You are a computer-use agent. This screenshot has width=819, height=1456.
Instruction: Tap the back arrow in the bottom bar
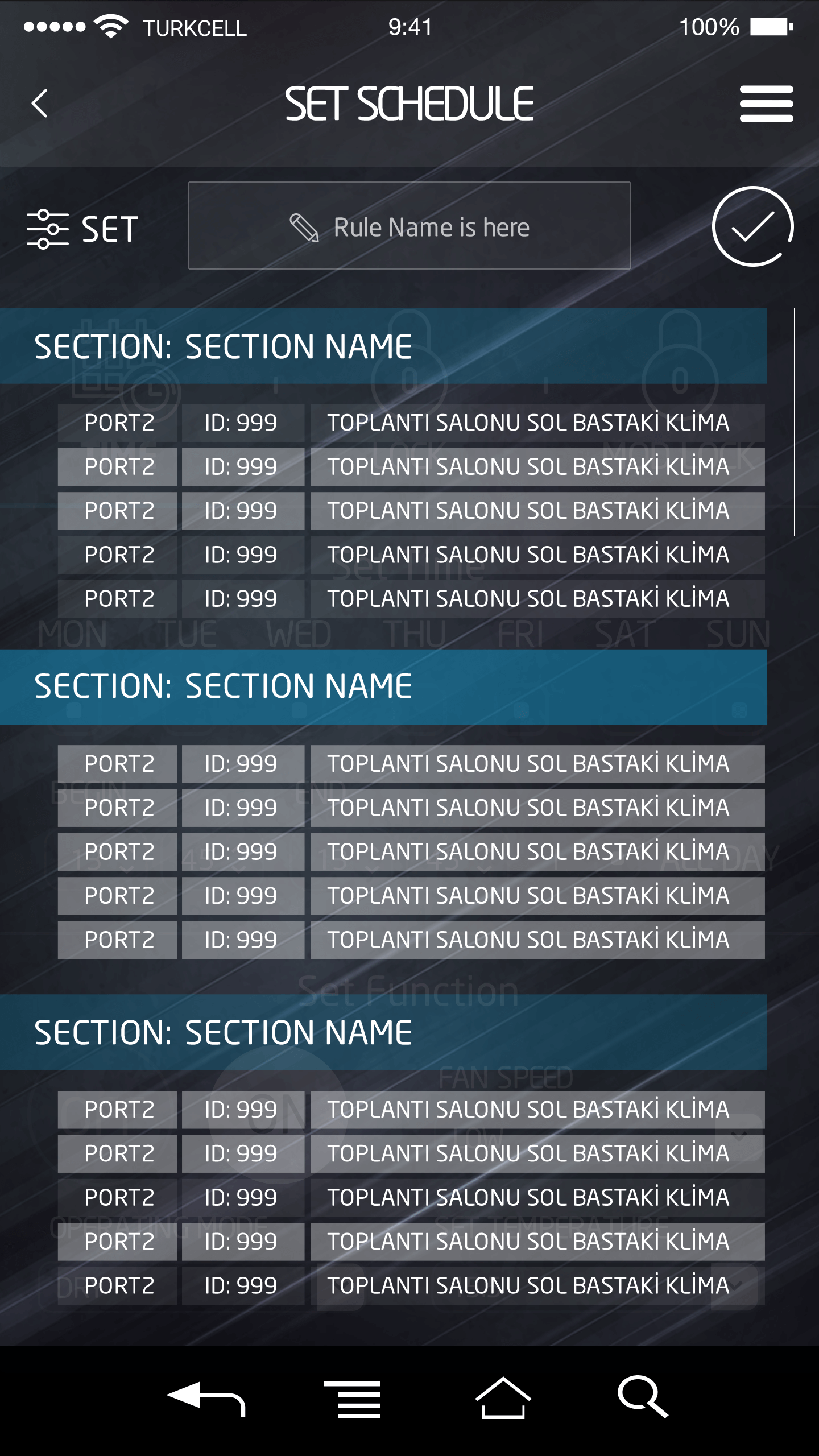click(206, 1398)
